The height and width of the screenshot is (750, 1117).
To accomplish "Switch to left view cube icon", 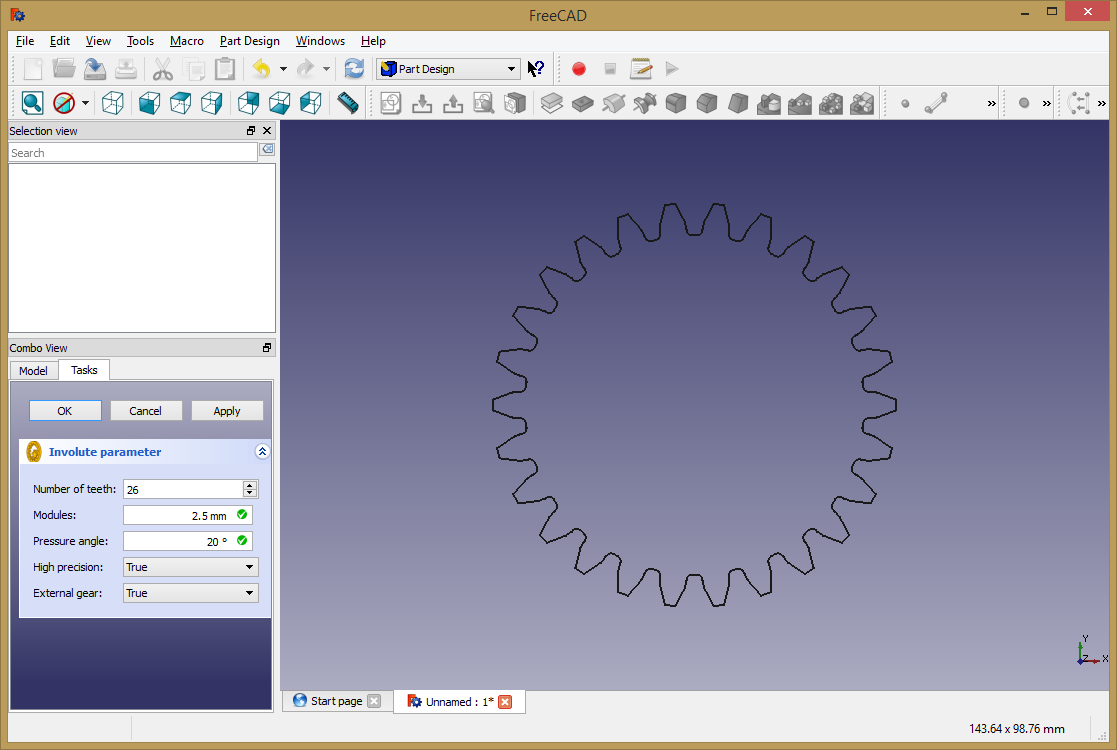I will pos(311,103).
